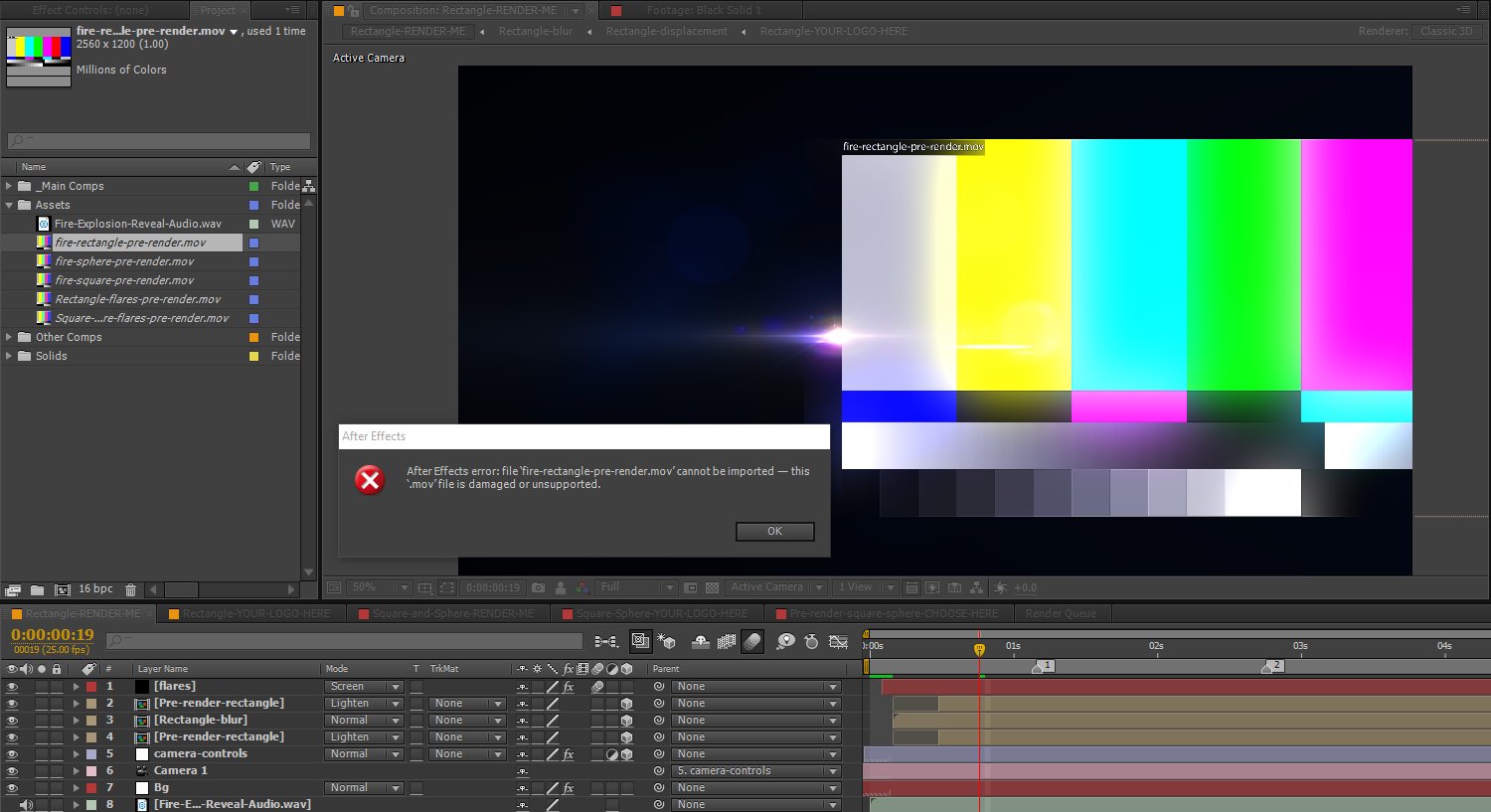Enable Motion Blur for timeline layers

click(752, 642)
